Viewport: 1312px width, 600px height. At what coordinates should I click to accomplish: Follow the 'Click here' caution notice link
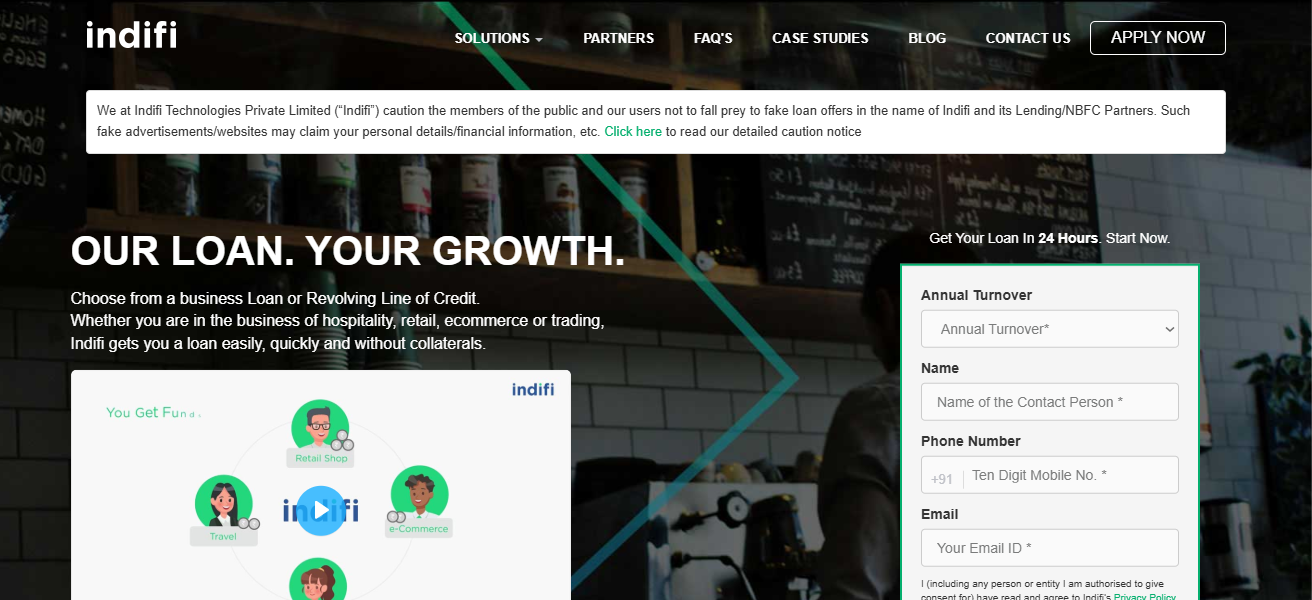pos(633,131)
